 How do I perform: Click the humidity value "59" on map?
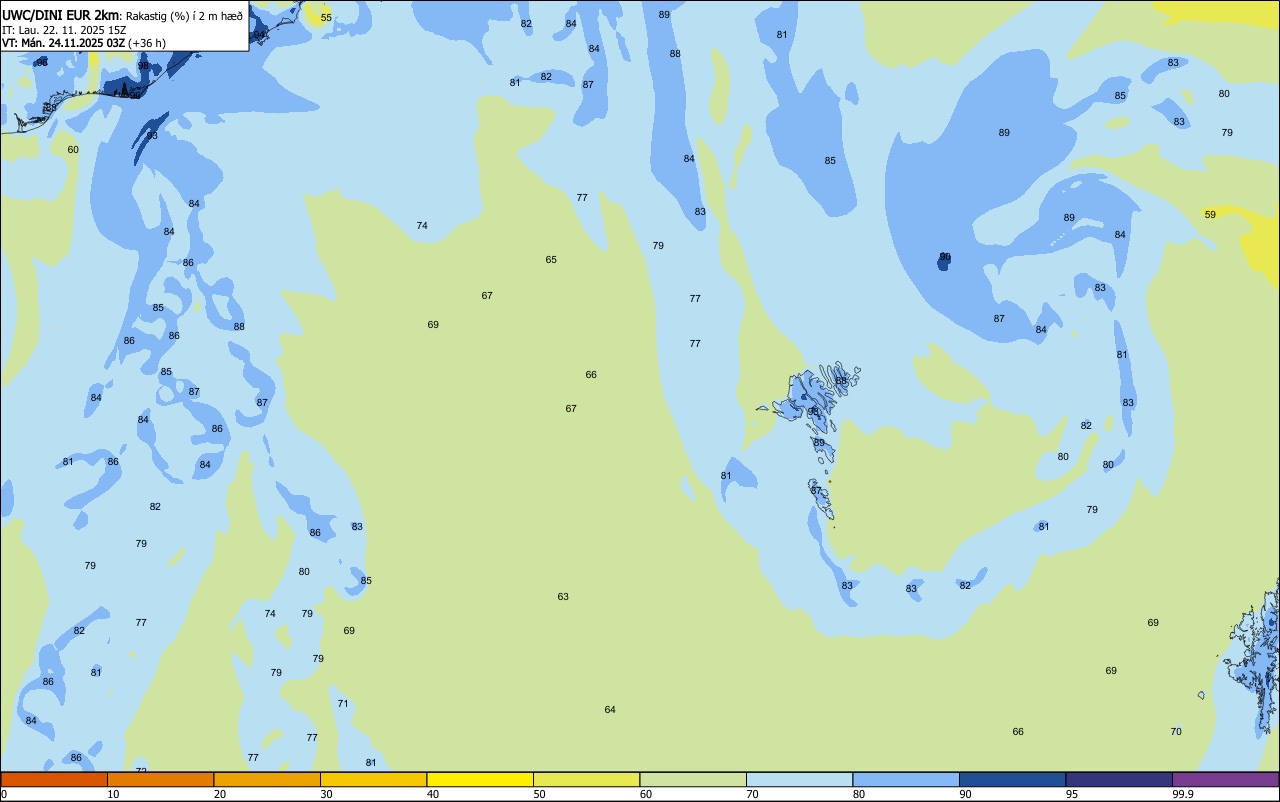[1210, 215]
